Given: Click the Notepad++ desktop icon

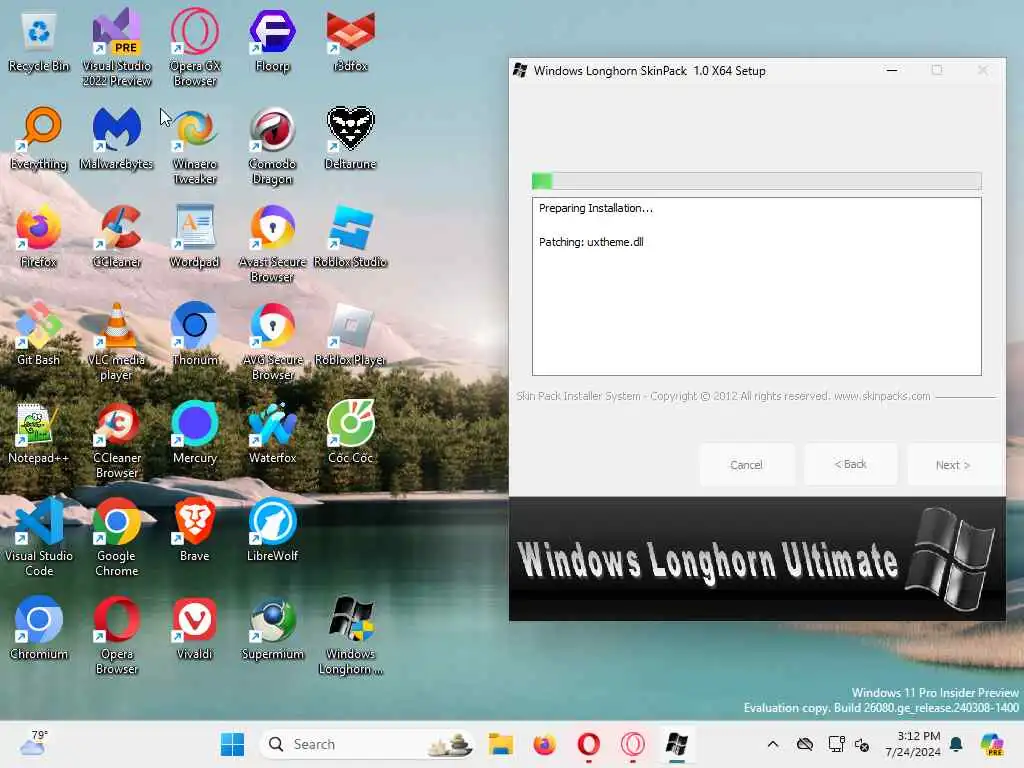Looking at the screenshot, I should (x=39, y=432).
